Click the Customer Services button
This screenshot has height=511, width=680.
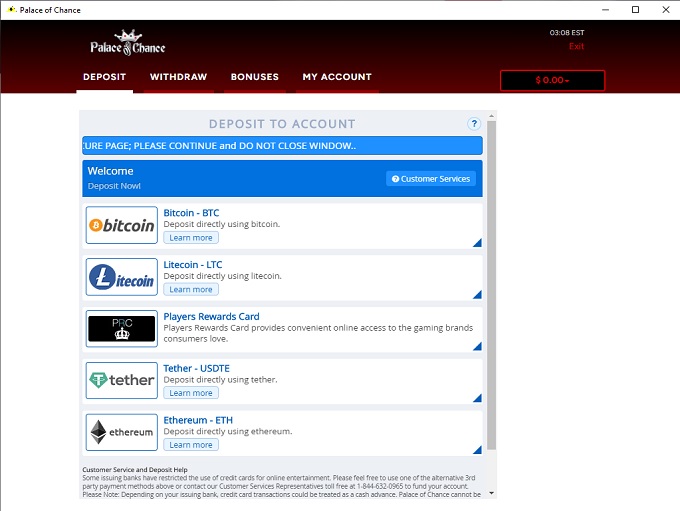[430, 179]
